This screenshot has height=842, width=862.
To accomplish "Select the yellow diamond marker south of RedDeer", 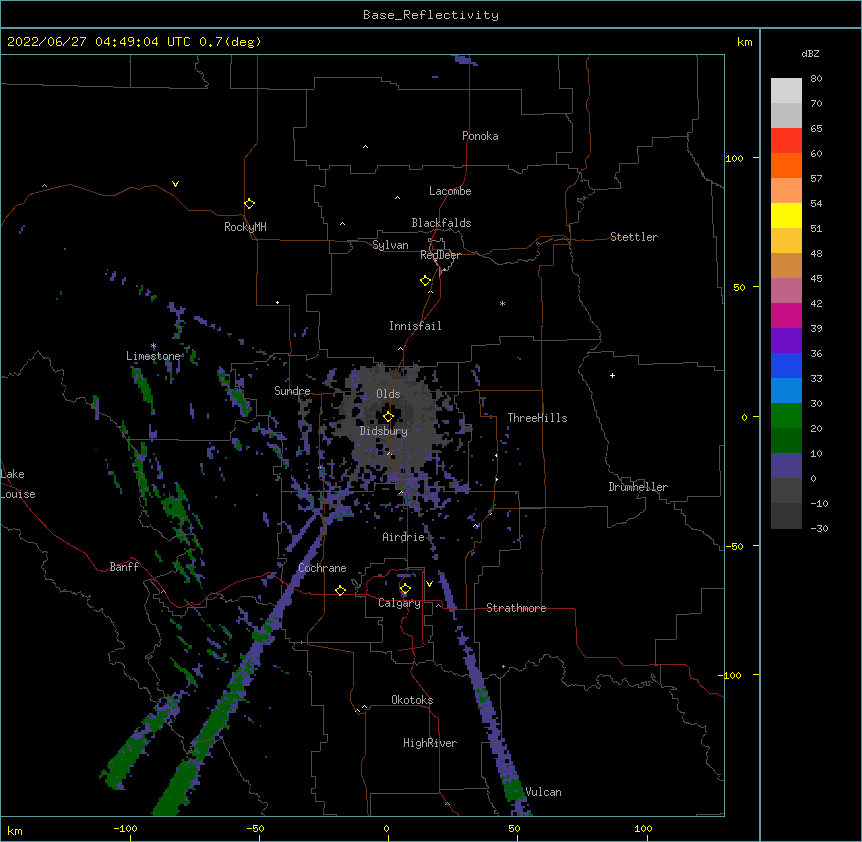I will pos(426,281).
